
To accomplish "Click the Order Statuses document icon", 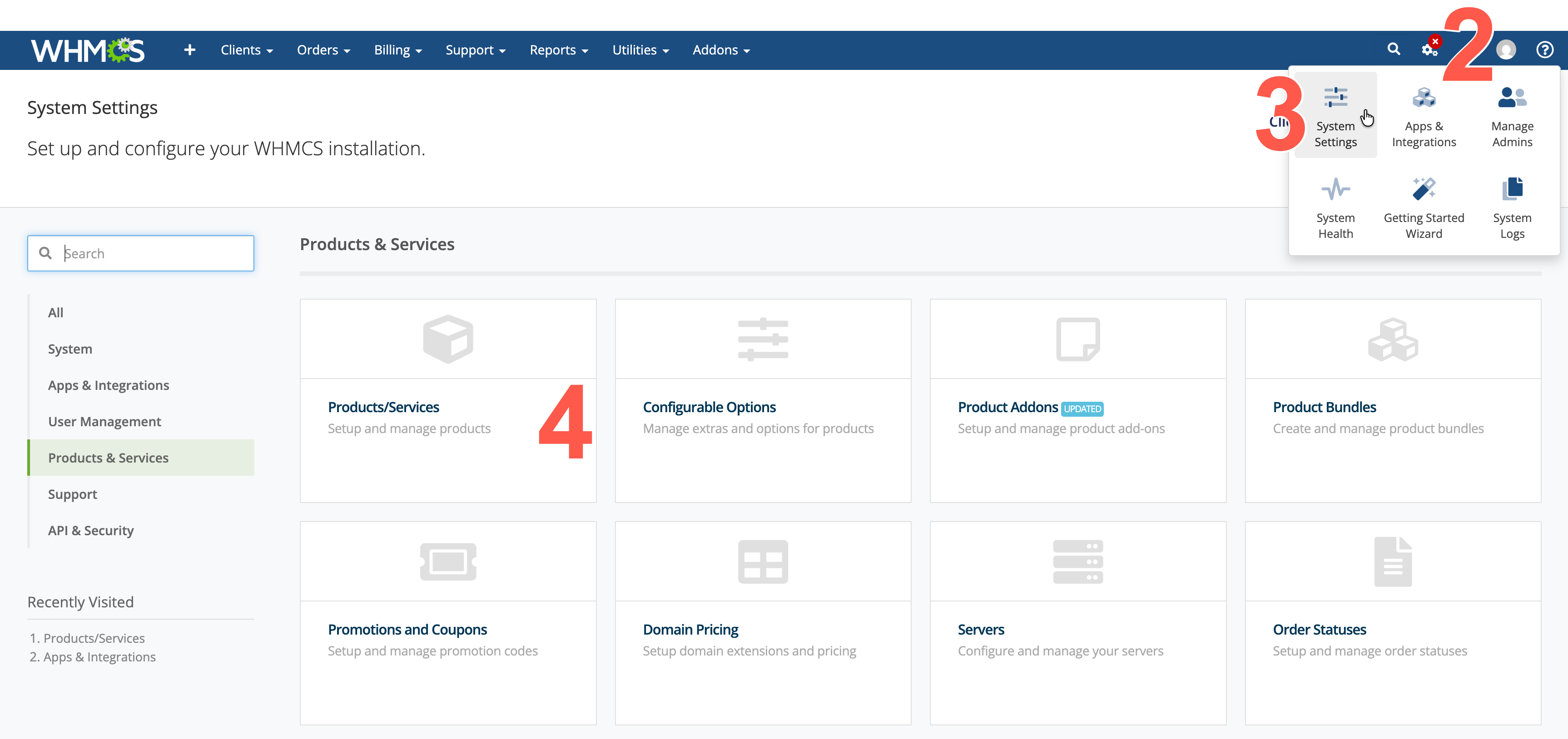I will pos(1393,562).
